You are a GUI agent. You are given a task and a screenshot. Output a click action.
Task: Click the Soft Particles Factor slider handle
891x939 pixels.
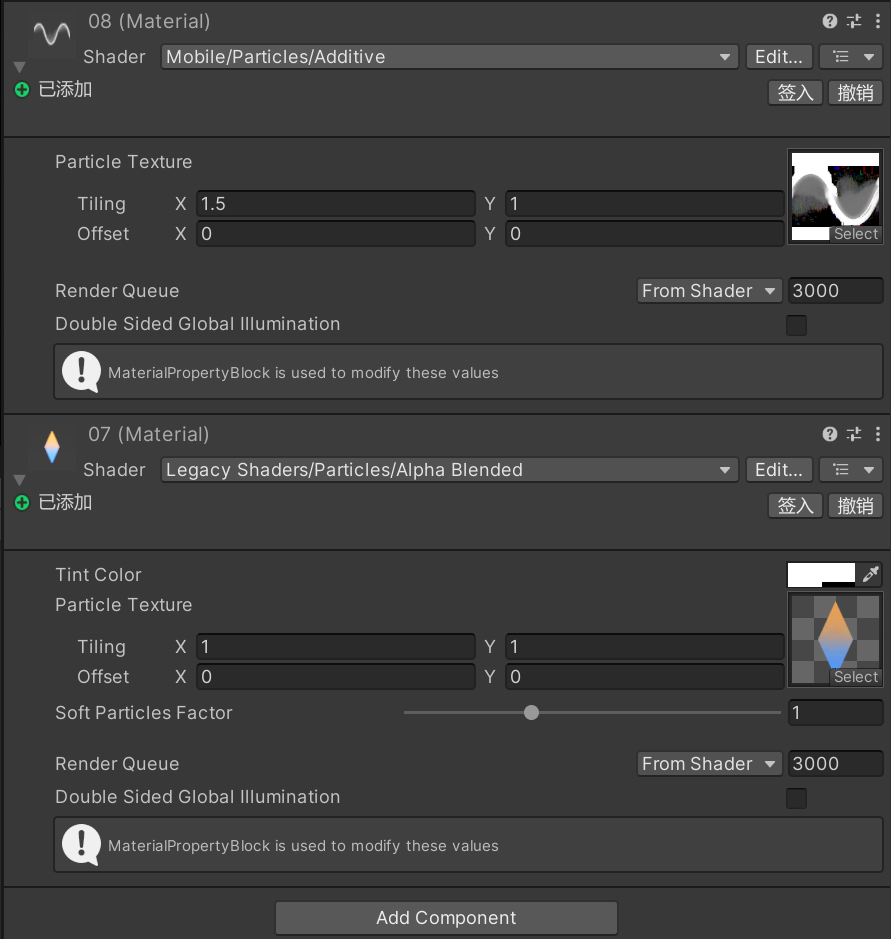(531, 713)
